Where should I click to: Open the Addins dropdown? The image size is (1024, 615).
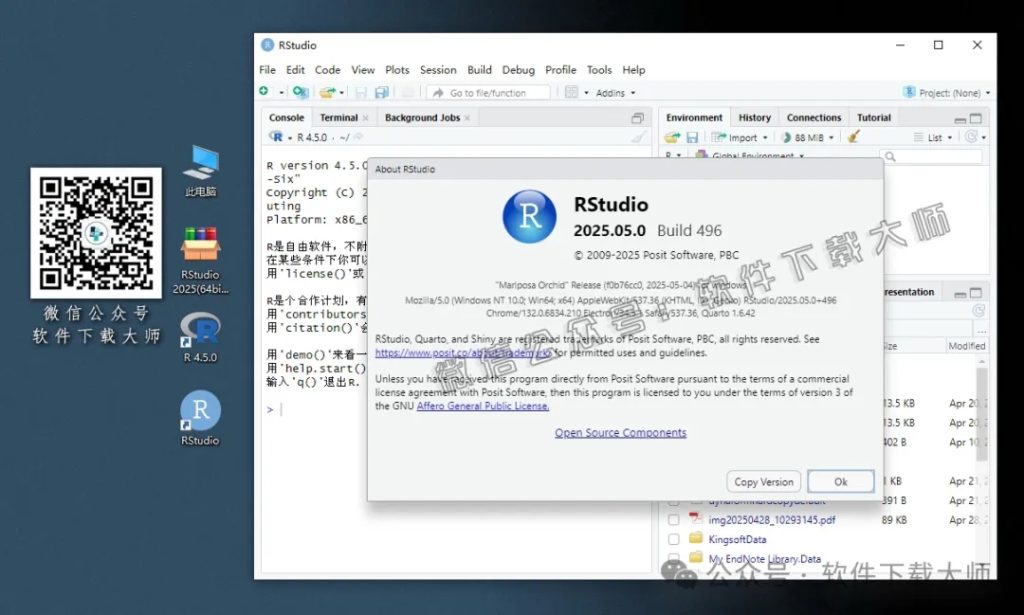(x=613, y=92)
